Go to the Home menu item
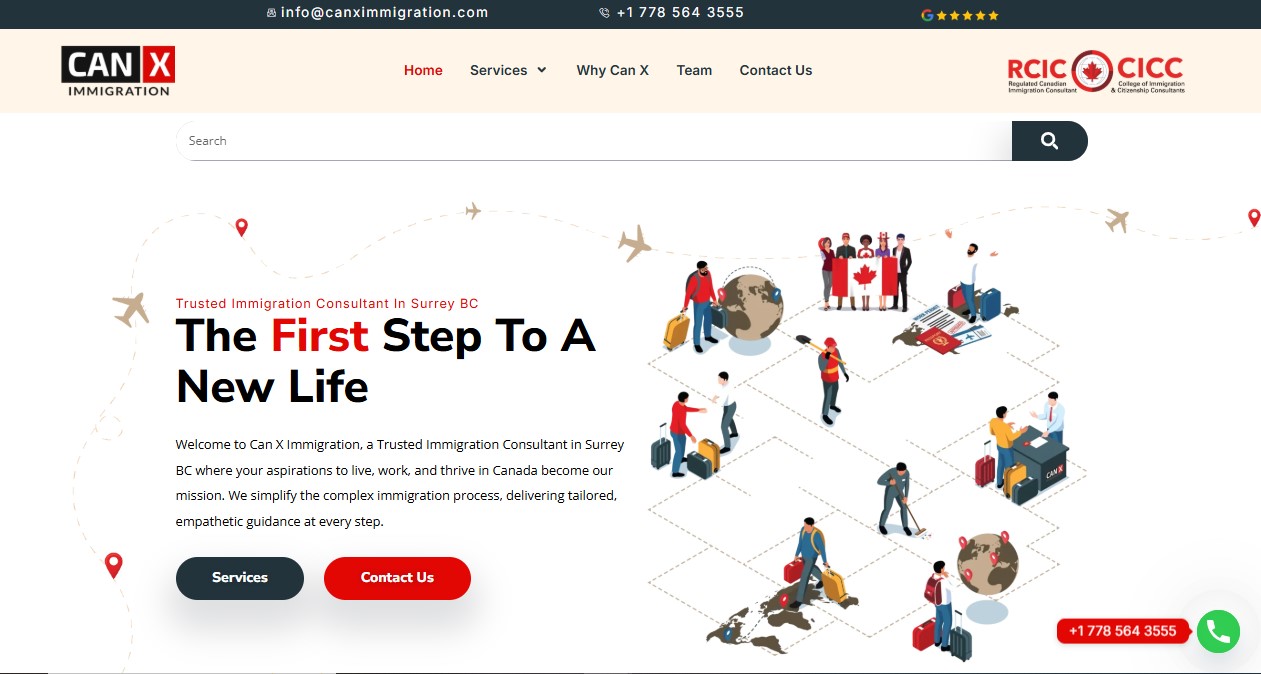Screen dimensions: 1261x674 tap(423, 70)
